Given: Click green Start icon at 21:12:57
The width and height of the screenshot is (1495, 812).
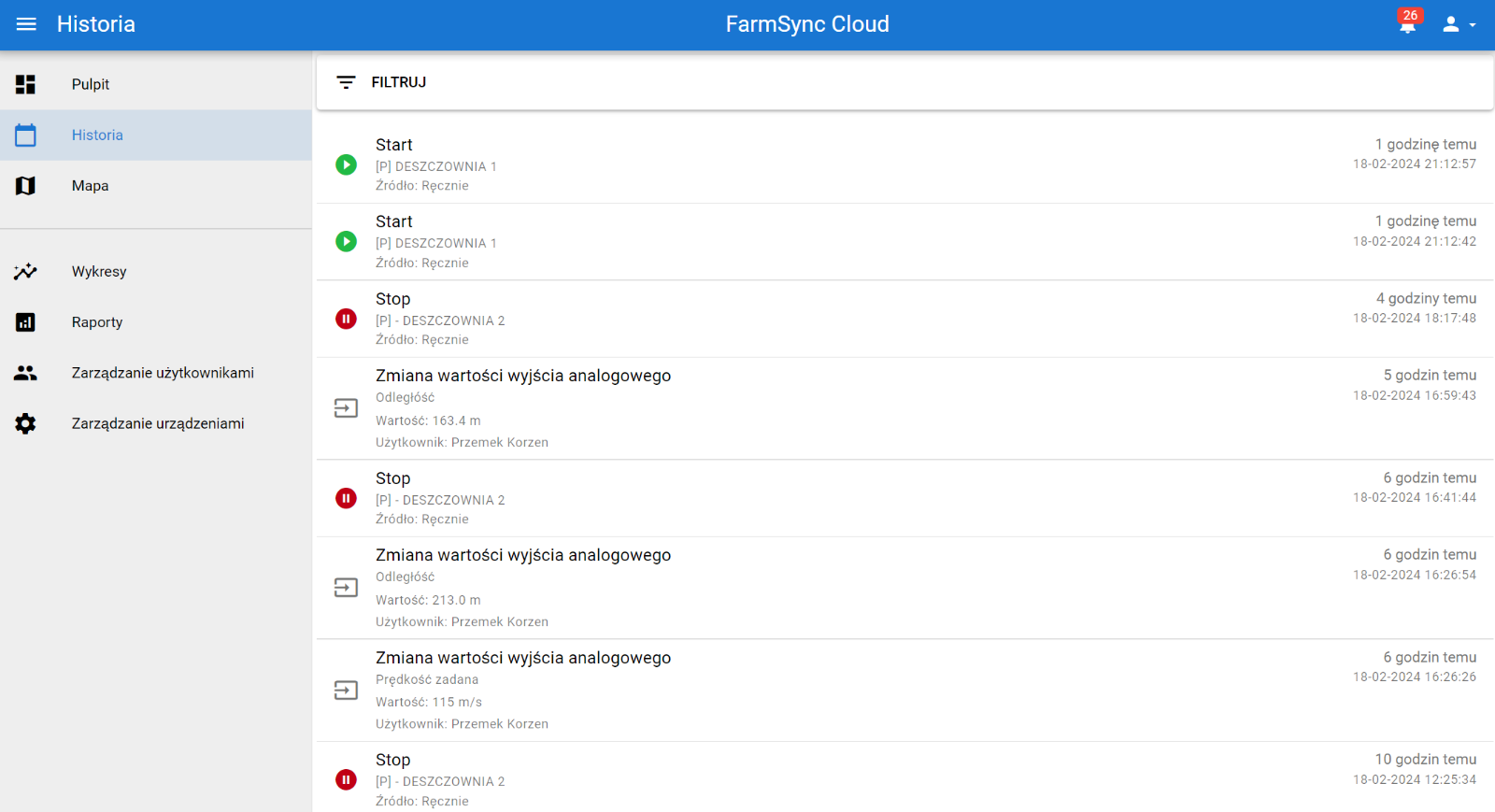Looking at the screenshot, I should [346, 164].
